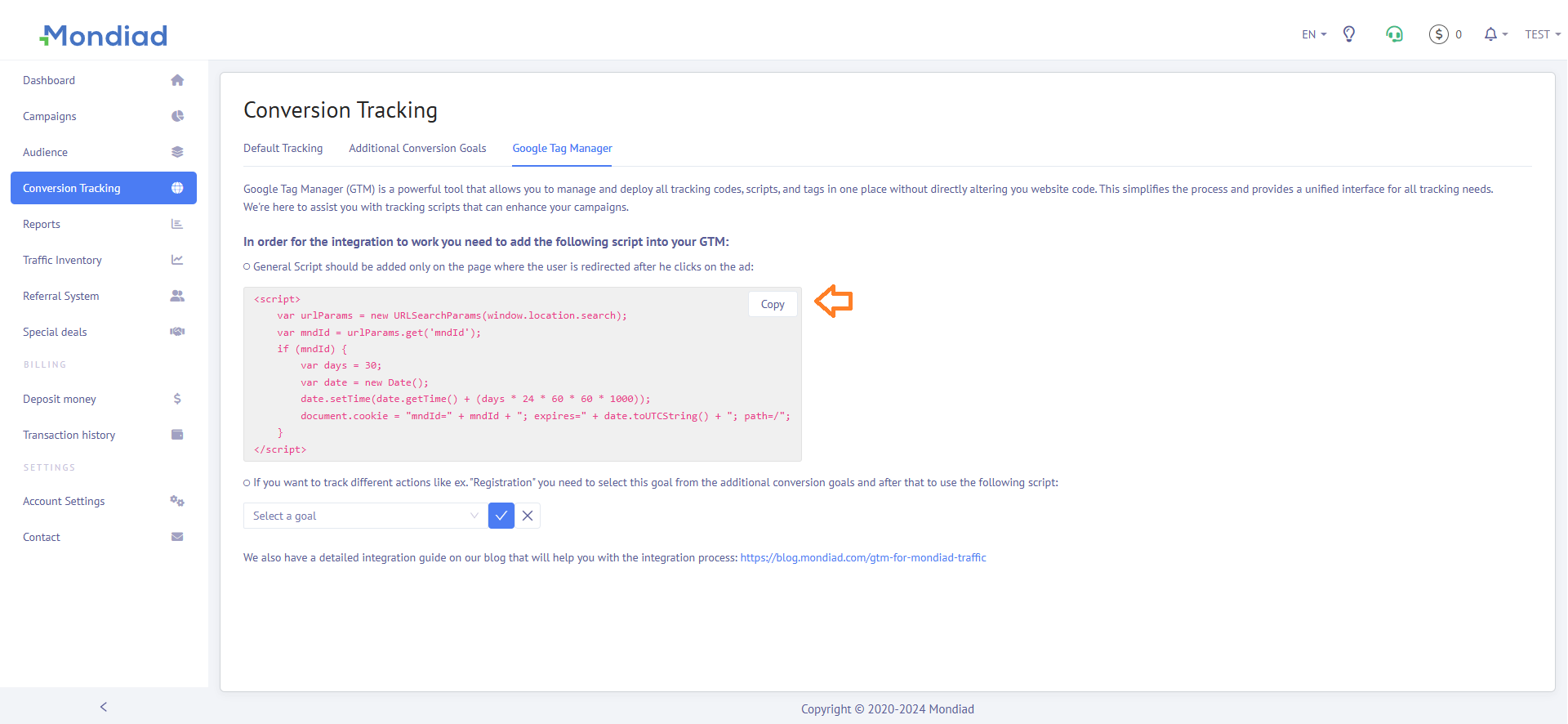Copy the general GTM script
The height and width of the screenshot is (724, 1568).
[x=773, y=304]
